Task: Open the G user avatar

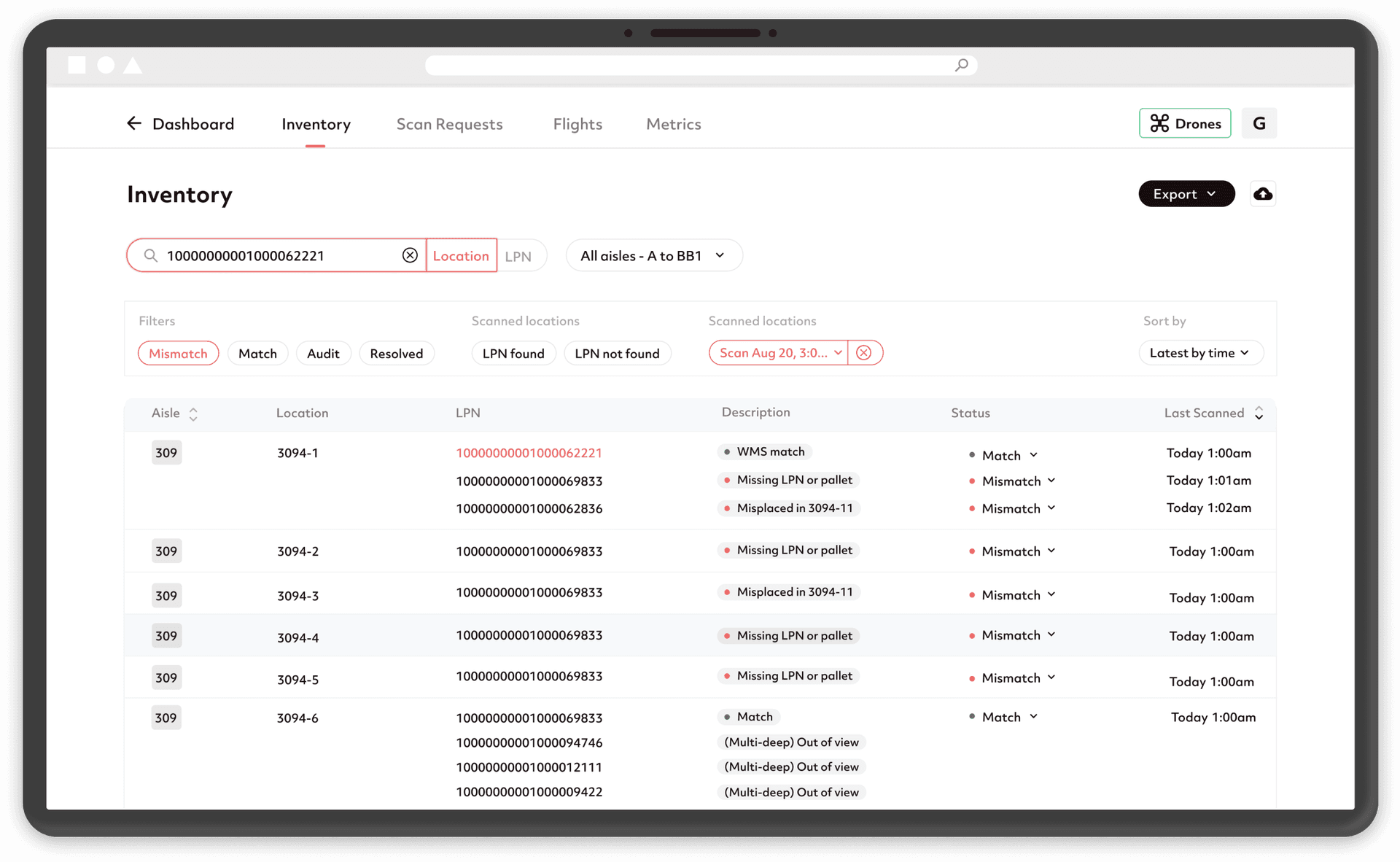Action: [1259, 123]
